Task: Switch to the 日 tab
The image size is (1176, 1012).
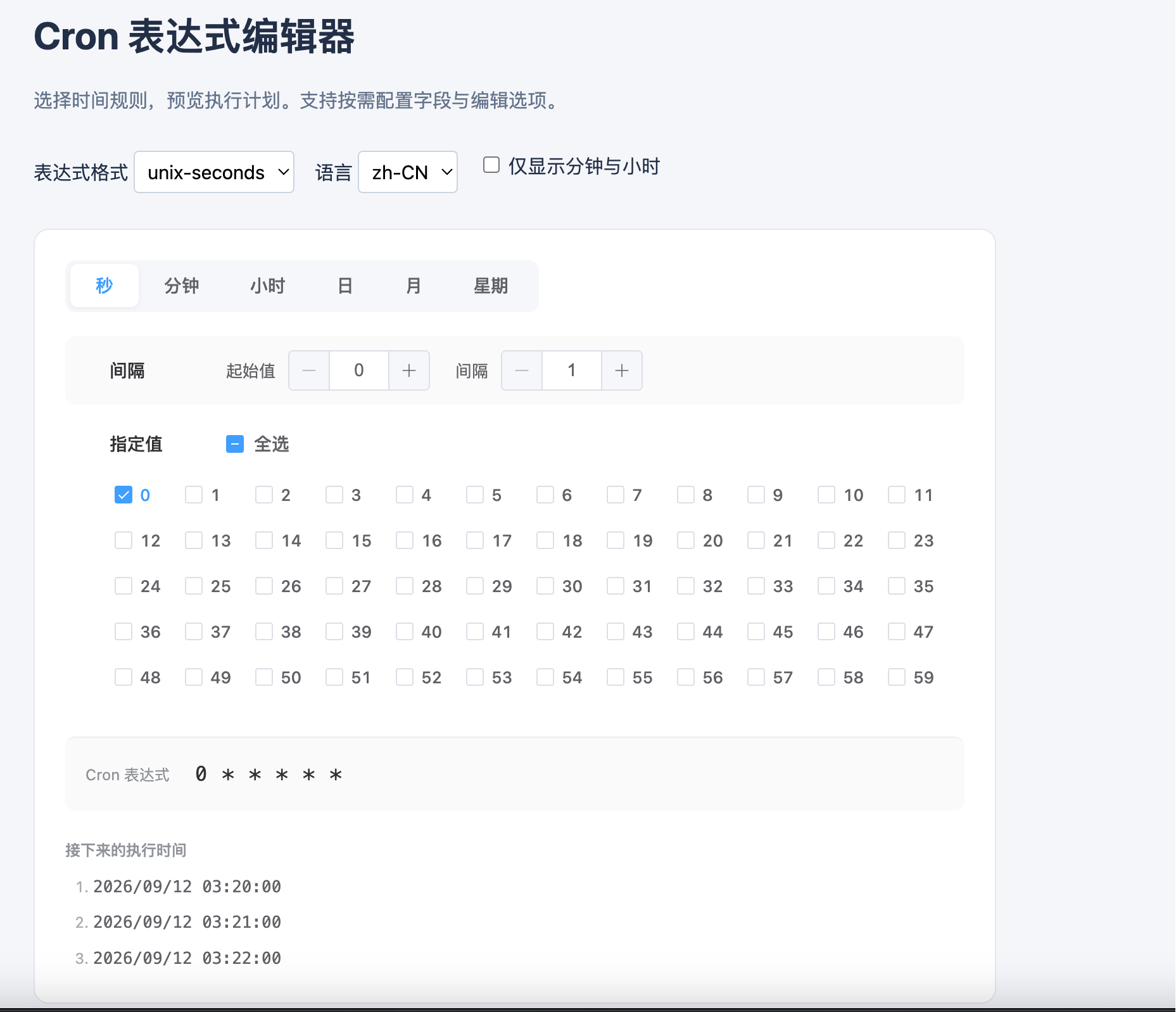Action: pyautogui.click(x=345, y=286)
